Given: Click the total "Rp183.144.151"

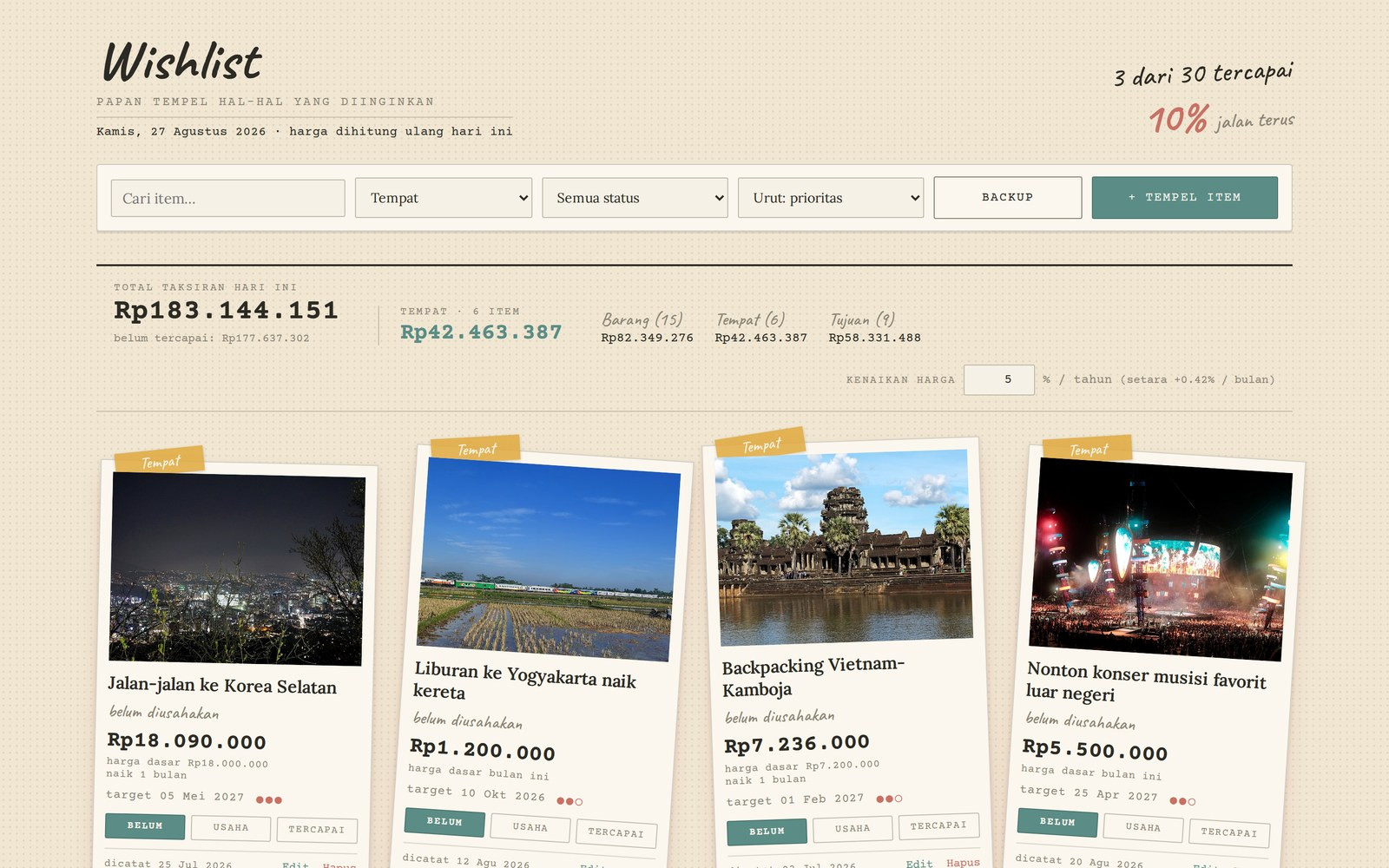Looking at the screenshot, I should [x=226, y=311].
